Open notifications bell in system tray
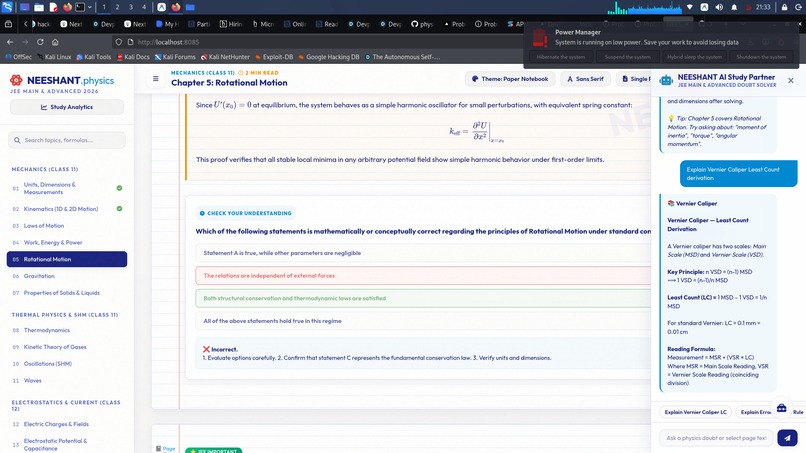This screenshot has width=806, height=453. (734, 7)
